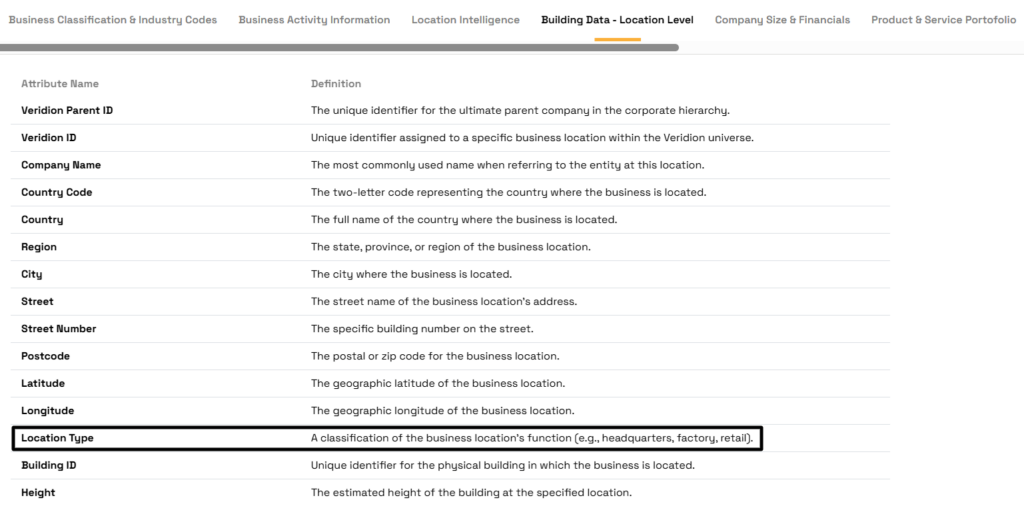This screenshot has width=1024, height=506.
Task: Click the Postcode attribute row
Action: [46, 356]
